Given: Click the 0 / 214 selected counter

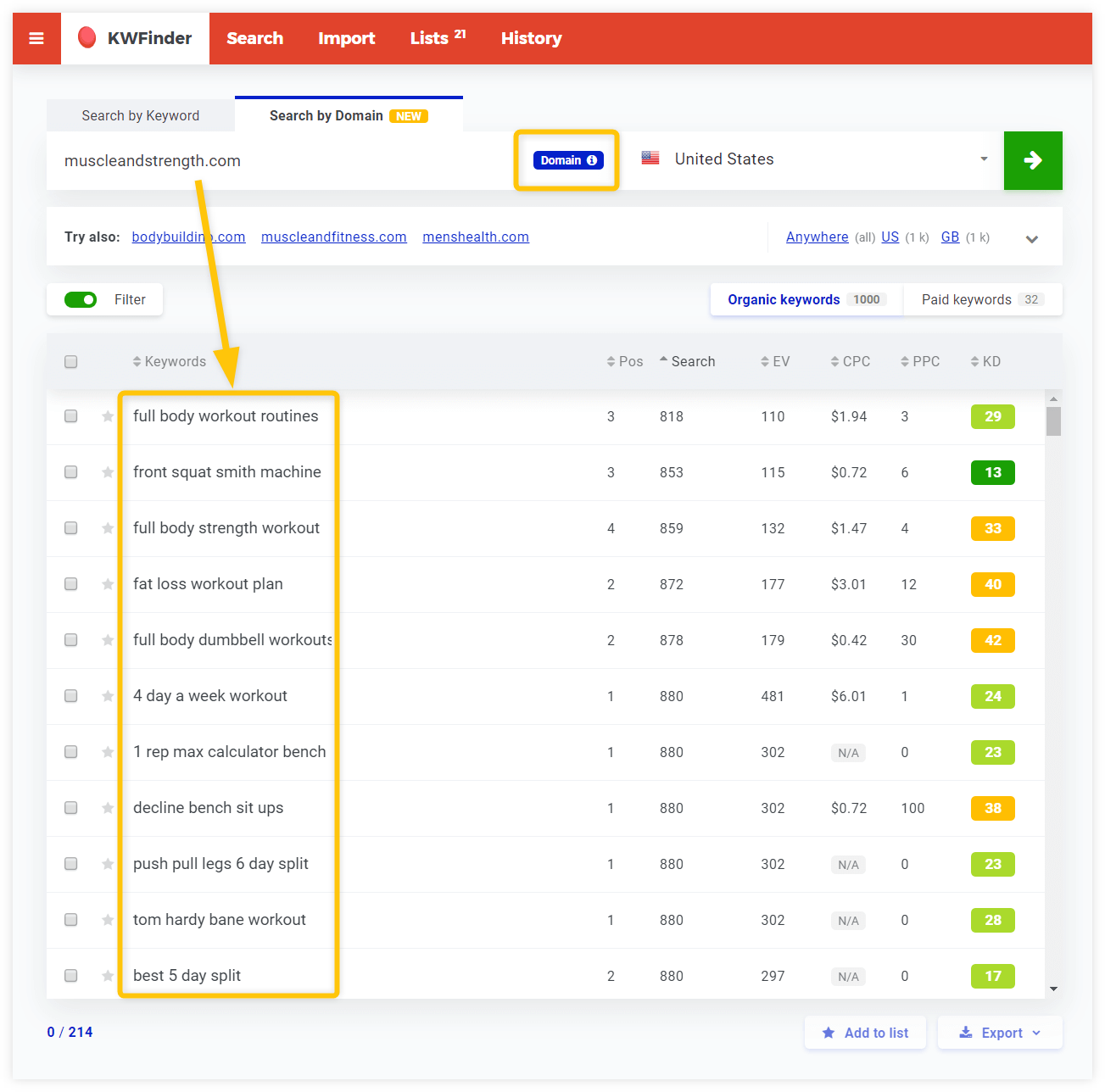Looking at the screenshot, I should click(x=70, y=1032).
